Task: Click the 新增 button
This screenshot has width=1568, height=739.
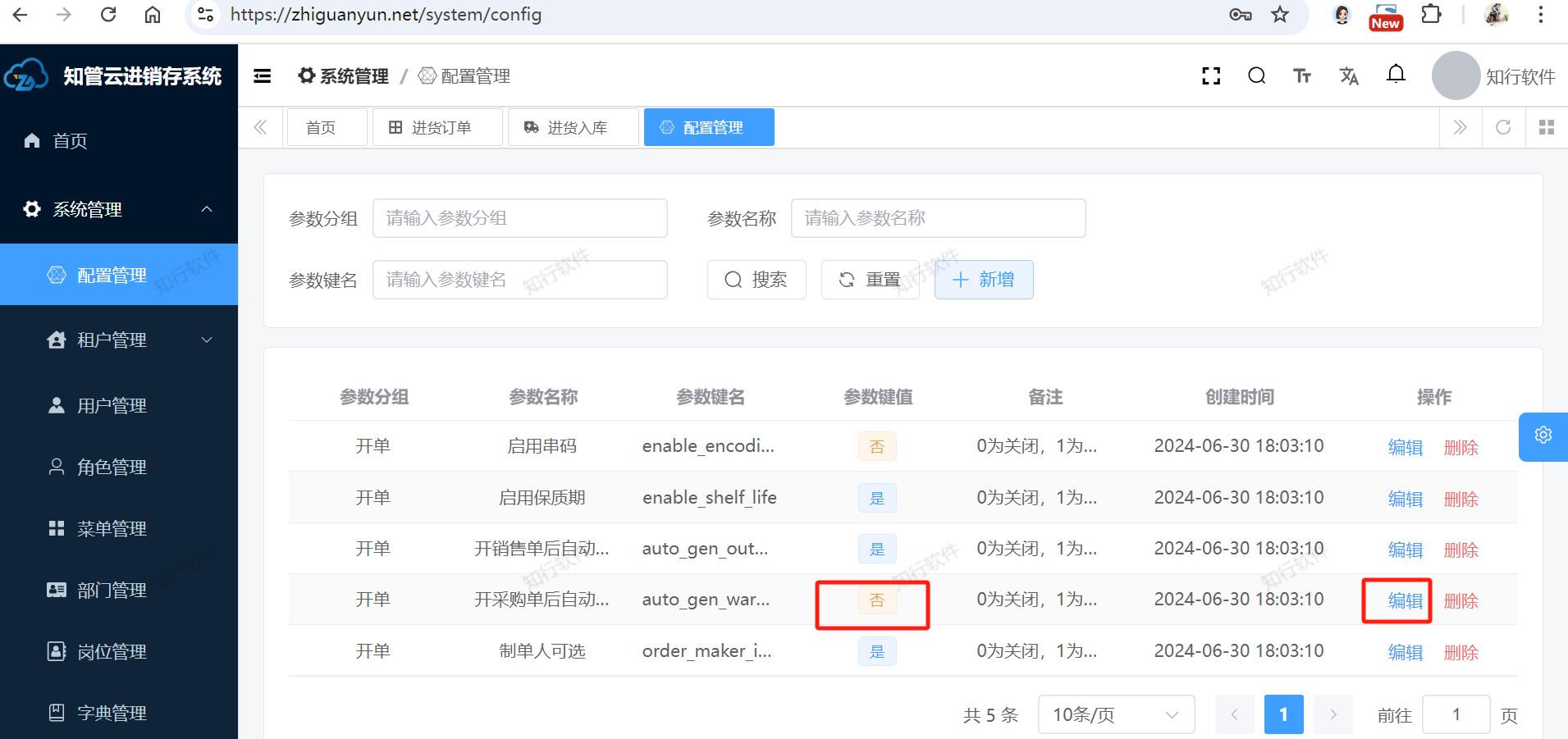Action: point(983,280)
